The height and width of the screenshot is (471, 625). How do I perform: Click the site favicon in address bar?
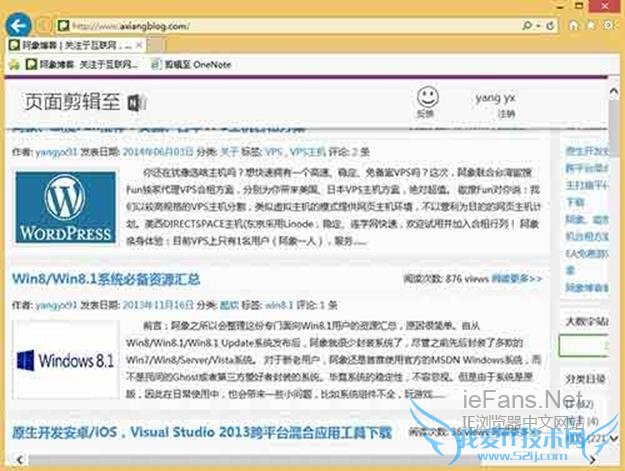[63, 26]
